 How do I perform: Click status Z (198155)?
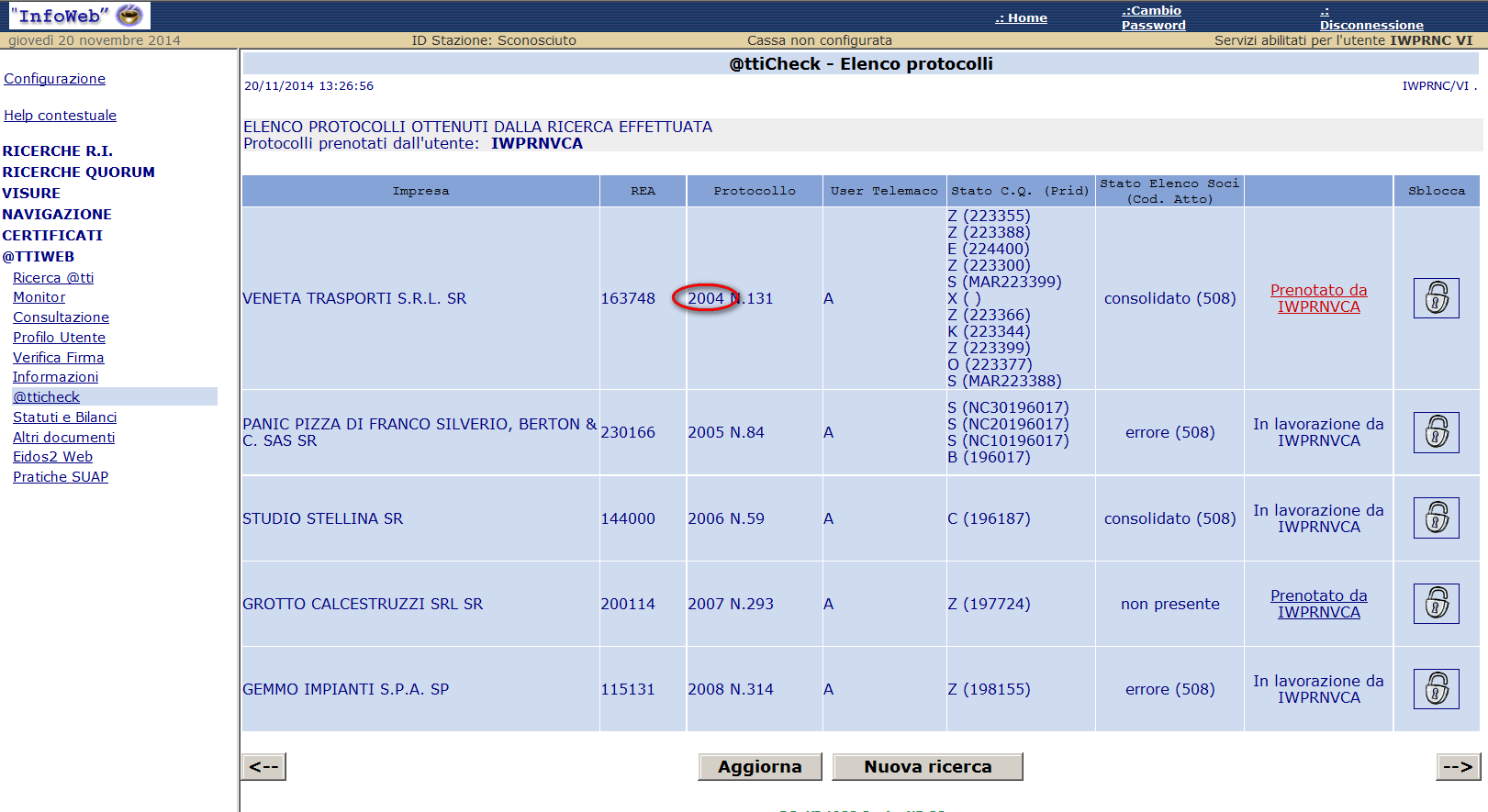click(989, 689)
